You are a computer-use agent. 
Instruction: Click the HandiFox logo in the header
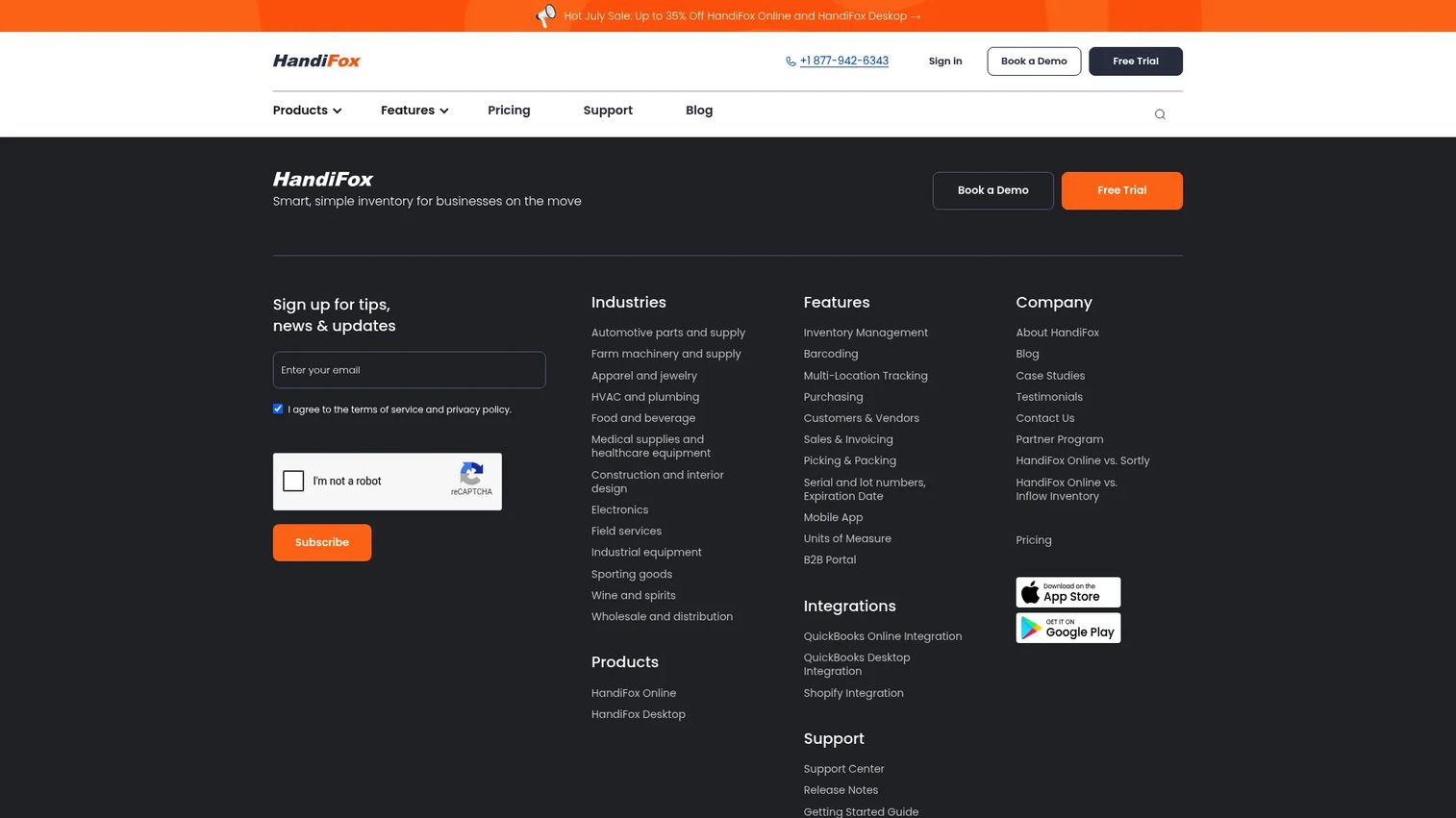316,61
